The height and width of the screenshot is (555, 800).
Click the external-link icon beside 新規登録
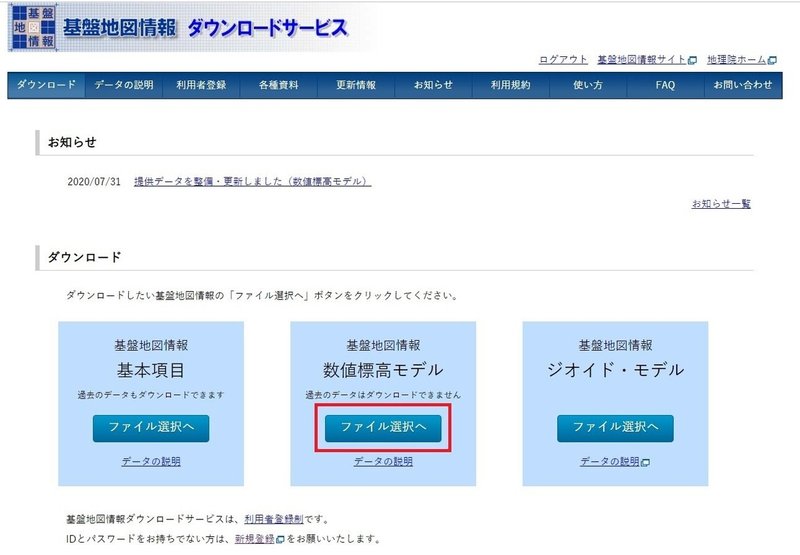pos(280,539)
